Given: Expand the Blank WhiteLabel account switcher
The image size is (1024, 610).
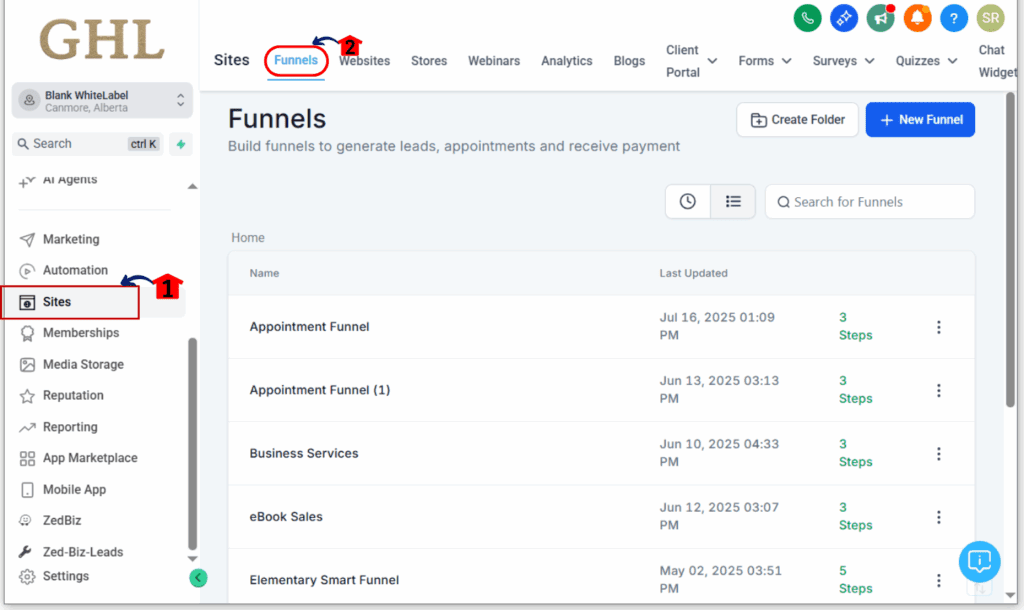Looking at the screenshot, I should click(102, 101).
